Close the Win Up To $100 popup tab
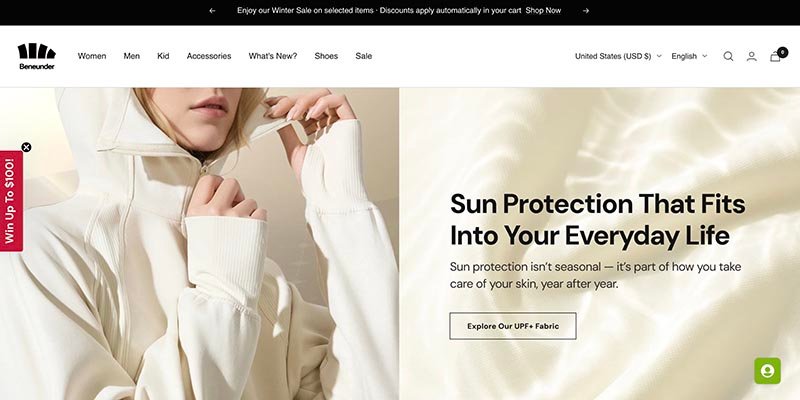Screen dimensions: 800x400 pos(27,147)
